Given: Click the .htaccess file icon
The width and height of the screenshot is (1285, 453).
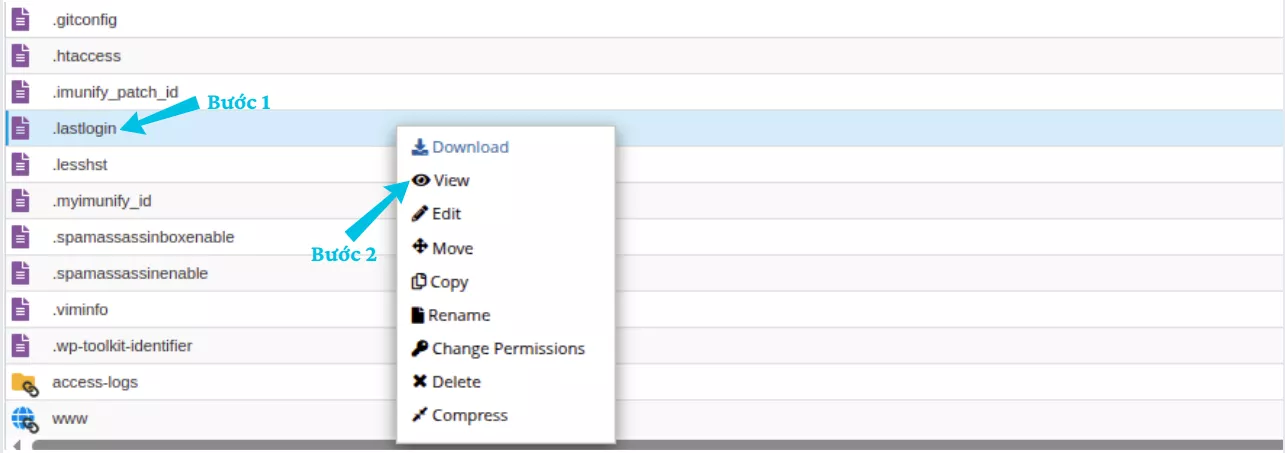Looking at the screenshot, I should tap(21, 56).
